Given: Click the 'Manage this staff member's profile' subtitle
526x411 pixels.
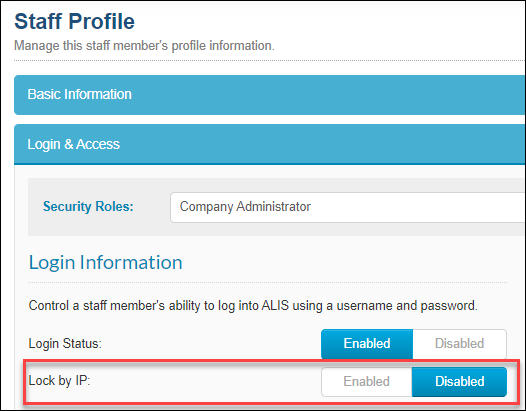Looking at the screenshot, I should coord(144,46).
